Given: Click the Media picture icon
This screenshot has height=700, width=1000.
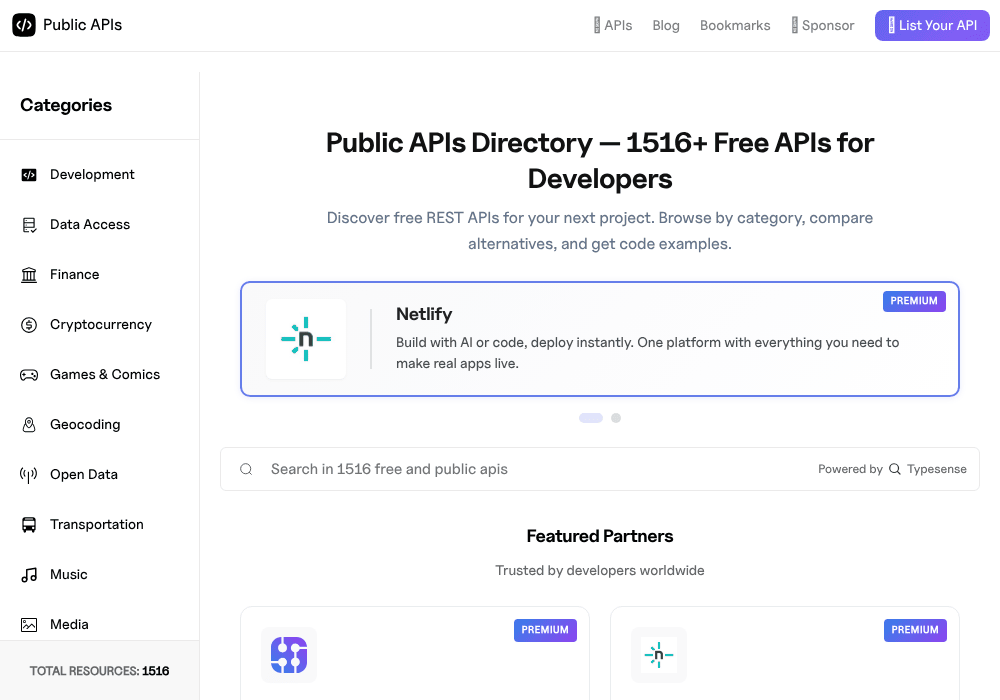Looking at the screenshot, I should (x=29, y=625).
